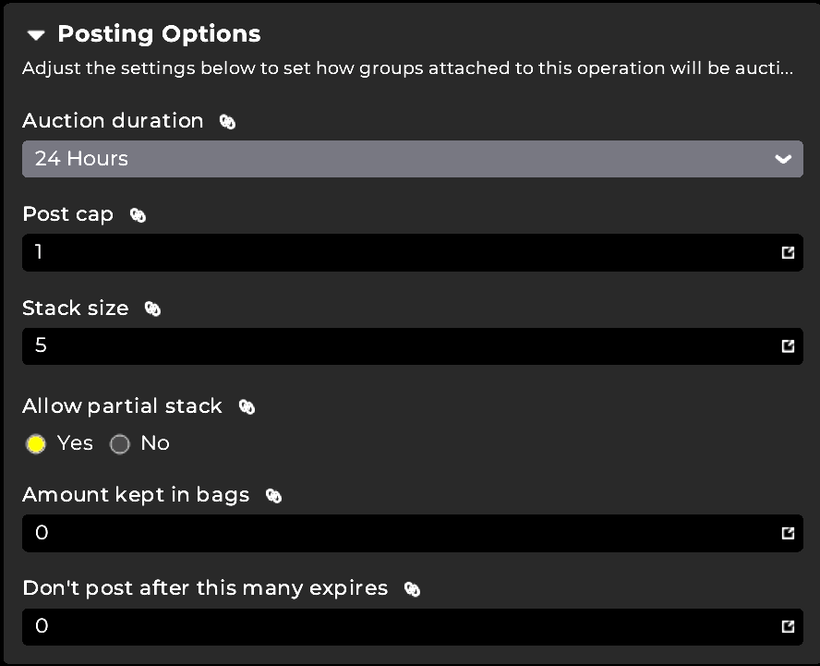820x666 pixels.
Task: Click the Amount kept in bags input
Action: 400,533
